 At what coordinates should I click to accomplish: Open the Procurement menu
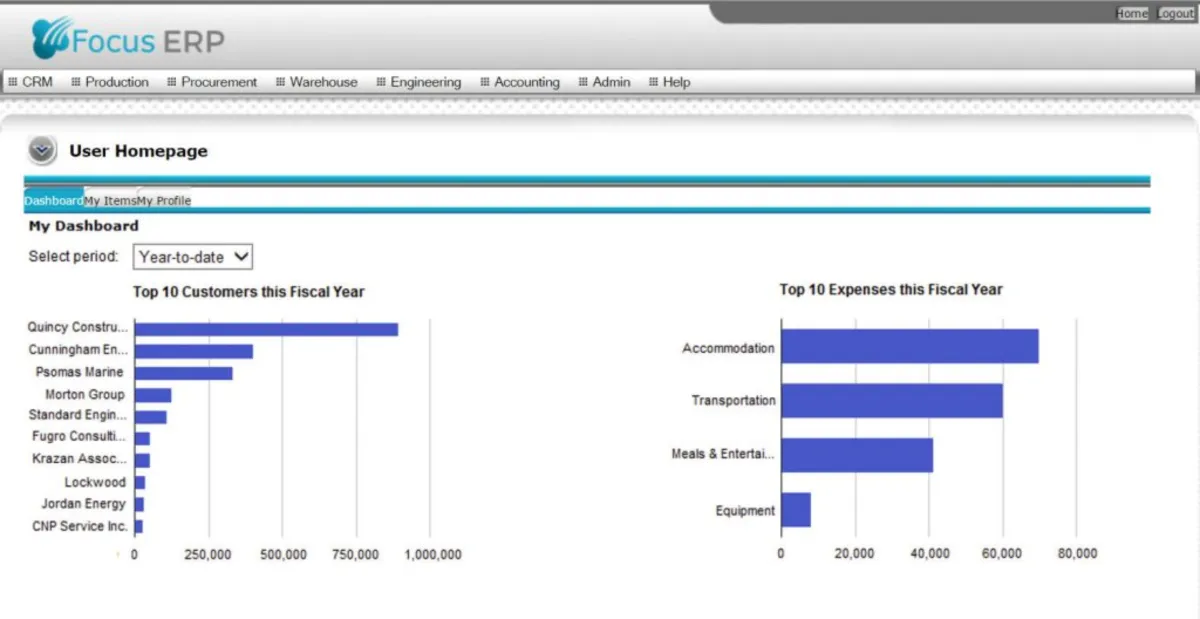pos(212,82)
